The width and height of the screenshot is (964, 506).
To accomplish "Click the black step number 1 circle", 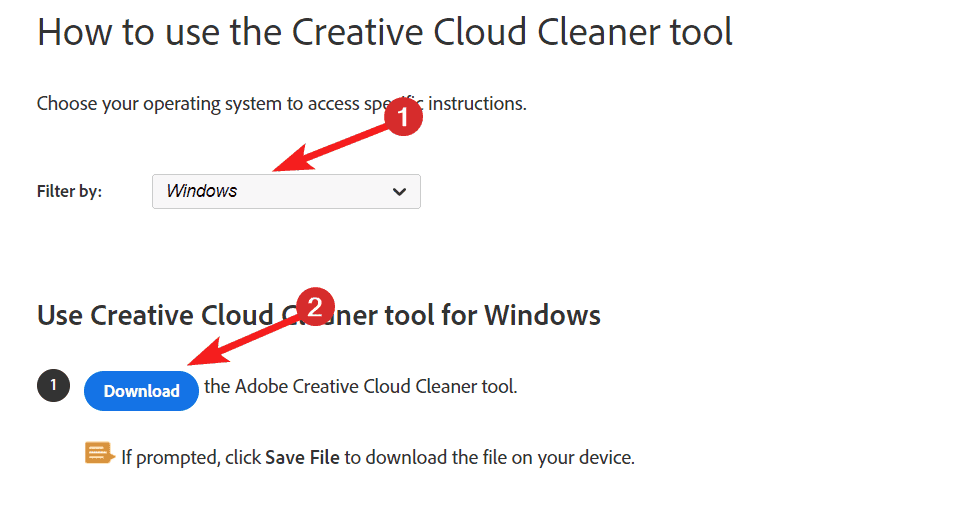I will coord(53,386).
